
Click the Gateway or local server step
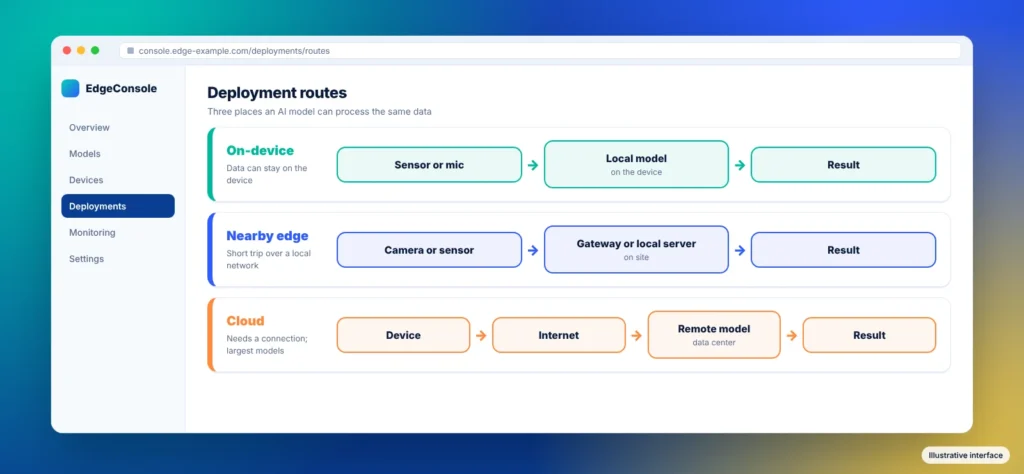point(636,249)
